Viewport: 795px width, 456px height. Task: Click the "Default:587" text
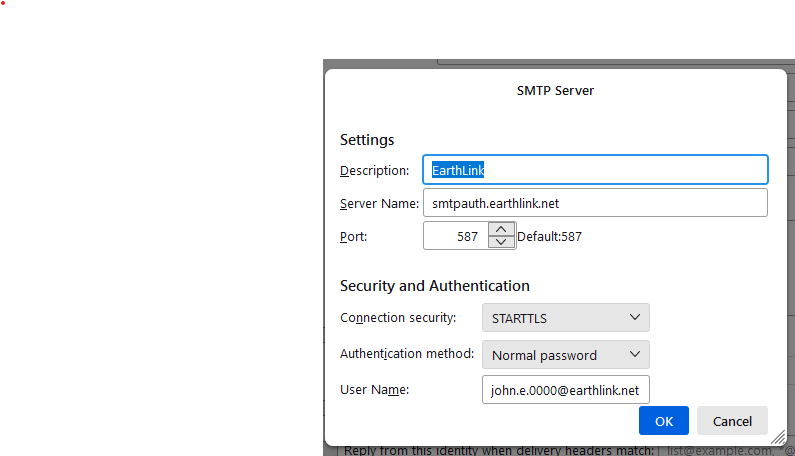pyautogui.click(x=550, y=236)
